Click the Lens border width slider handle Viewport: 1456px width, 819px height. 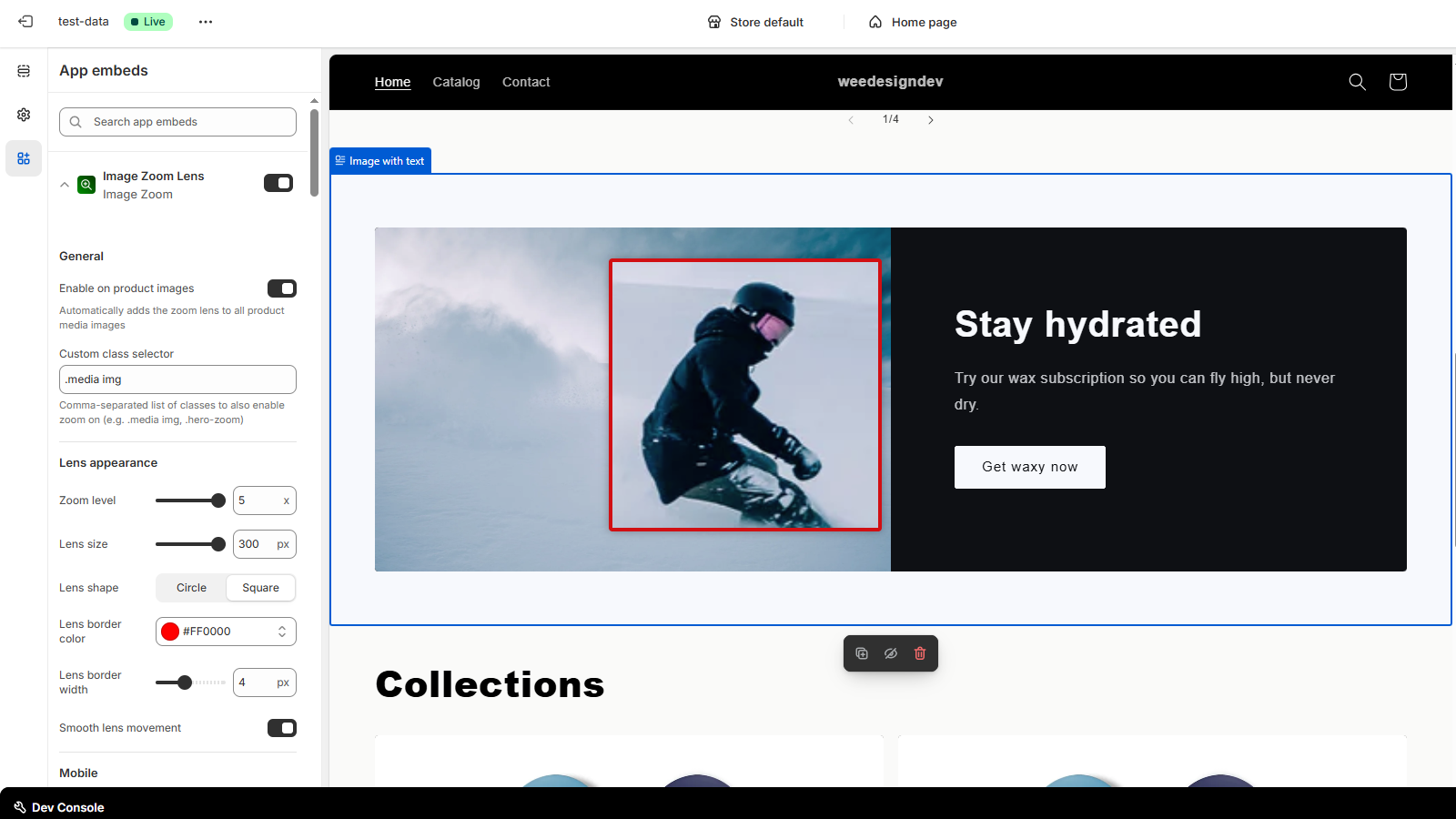click(x=185, y=682)
